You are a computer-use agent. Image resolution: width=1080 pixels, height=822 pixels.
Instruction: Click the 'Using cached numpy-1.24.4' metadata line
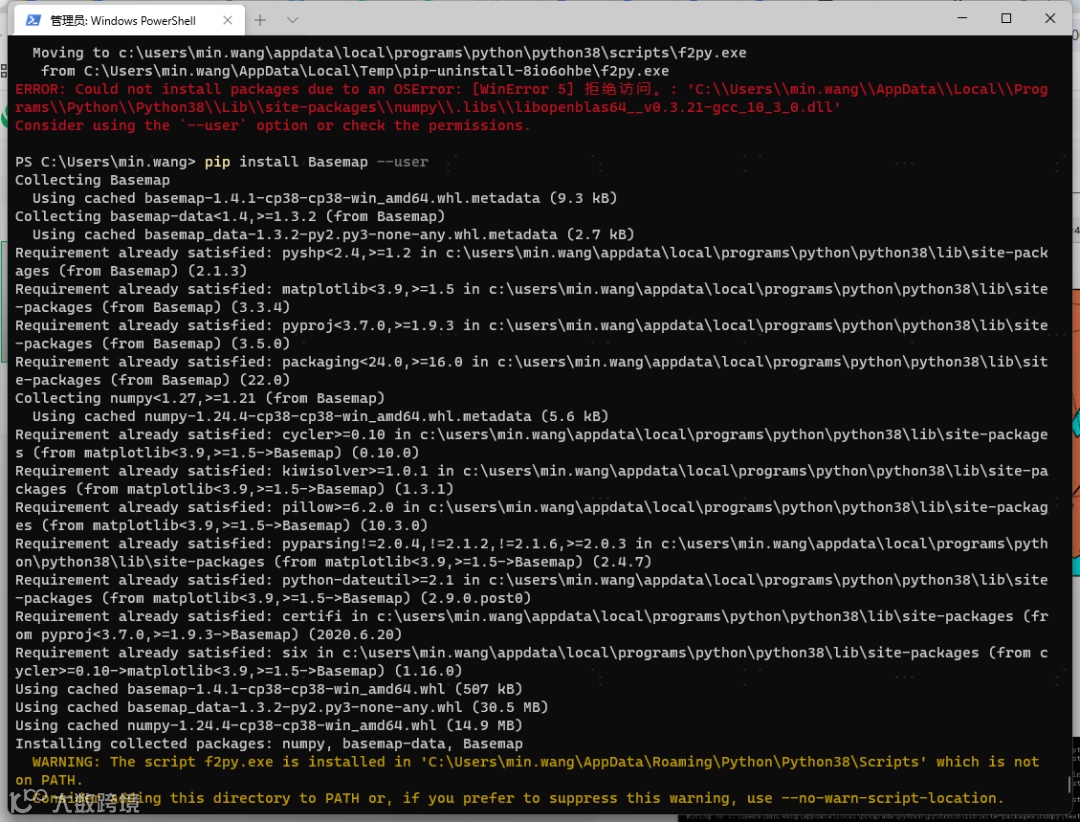(x=320, y=416)
